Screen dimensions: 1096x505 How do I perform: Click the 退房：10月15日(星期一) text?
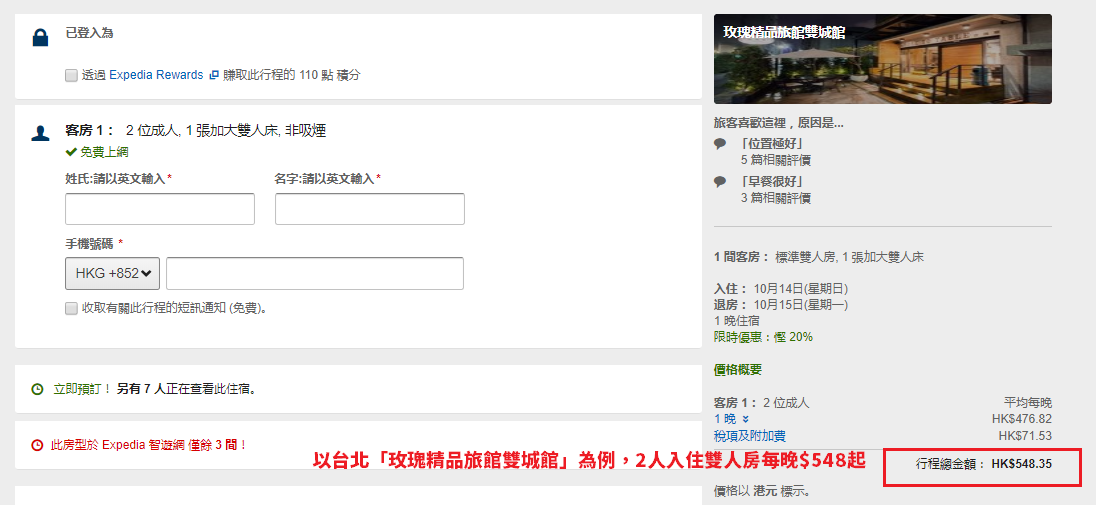point(781,305)
